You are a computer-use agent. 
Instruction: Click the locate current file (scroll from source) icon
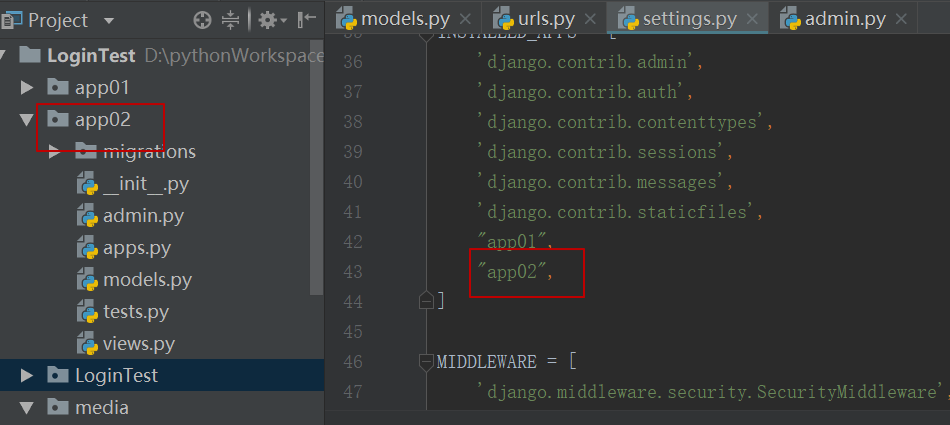[x=202, y=20]
